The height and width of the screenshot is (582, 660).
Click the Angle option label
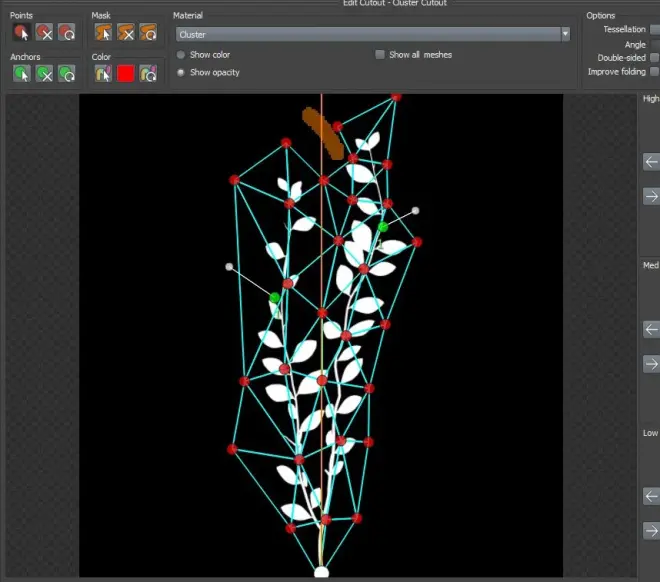click(x=635, y=45)
